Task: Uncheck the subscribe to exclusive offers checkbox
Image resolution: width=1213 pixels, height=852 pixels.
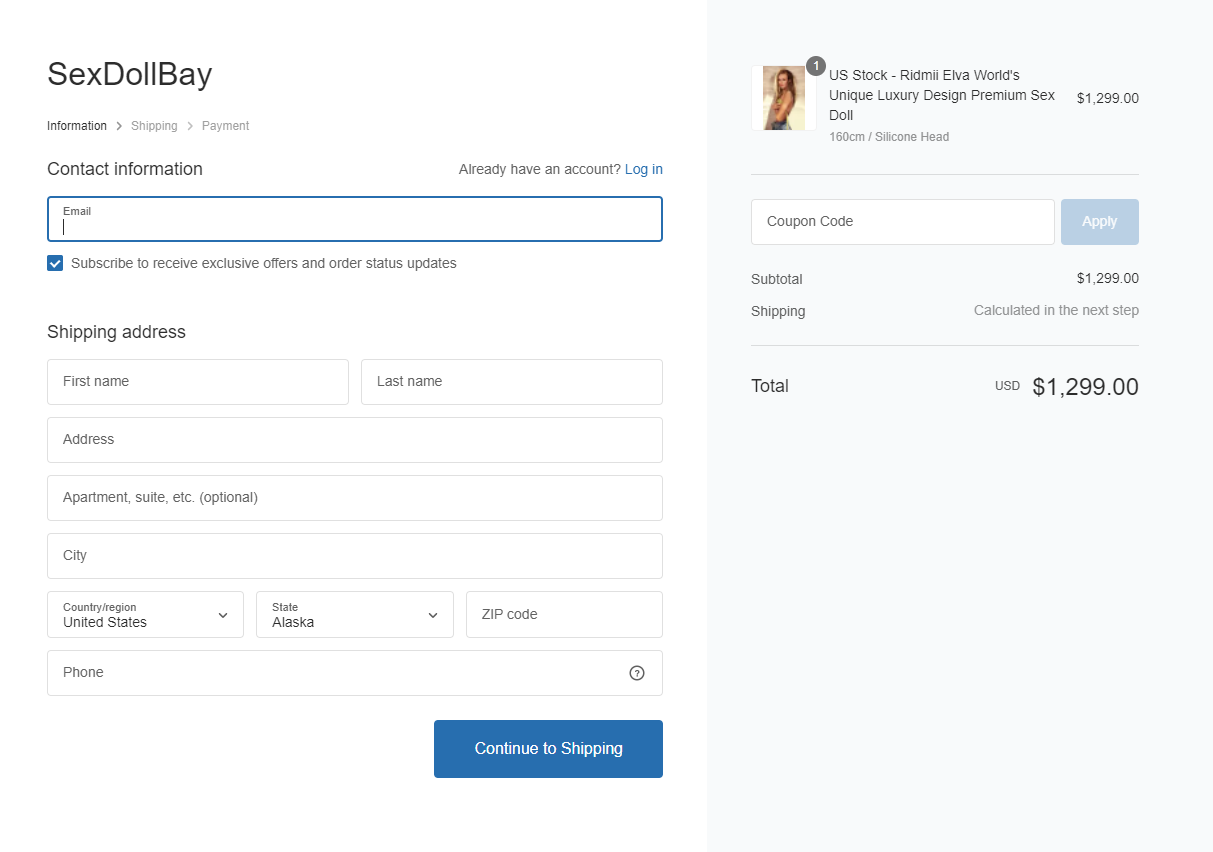Action: 55,264
